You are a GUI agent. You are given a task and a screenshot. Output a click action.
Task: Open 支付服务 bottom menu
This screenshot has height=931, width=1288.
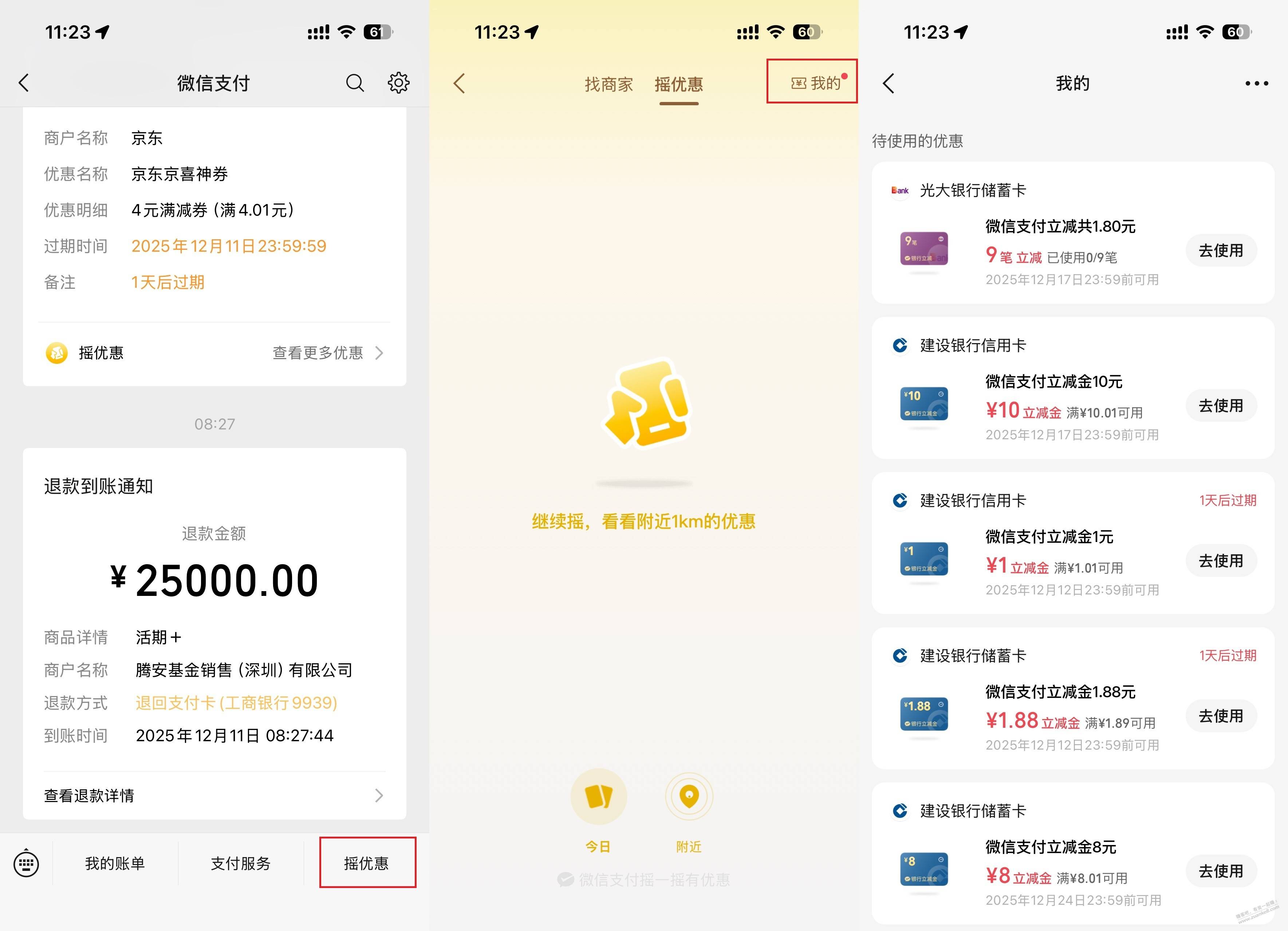click(241, 863)
